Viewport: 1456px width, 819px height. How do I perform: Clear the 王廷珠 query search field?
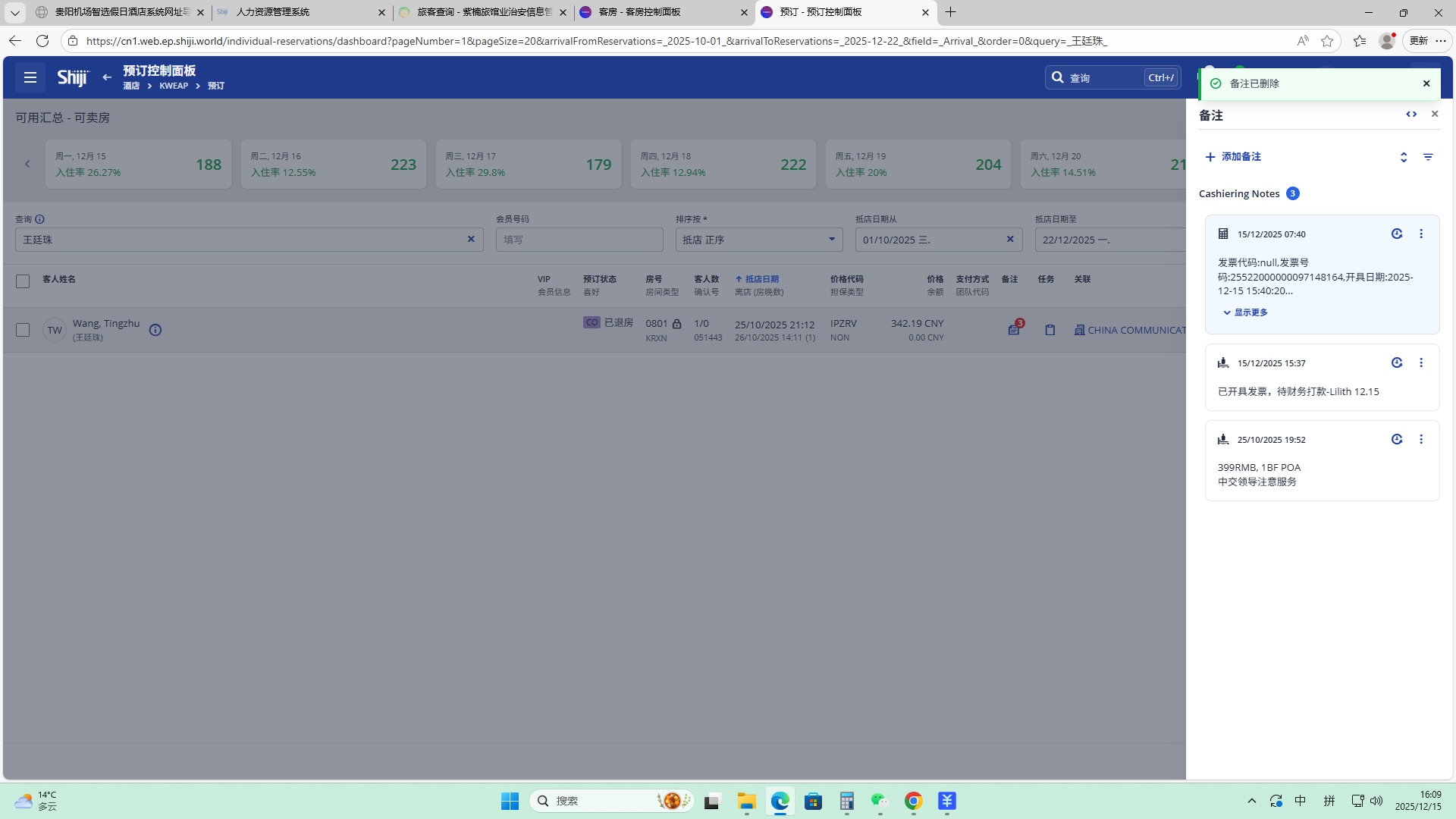(471, 240)
